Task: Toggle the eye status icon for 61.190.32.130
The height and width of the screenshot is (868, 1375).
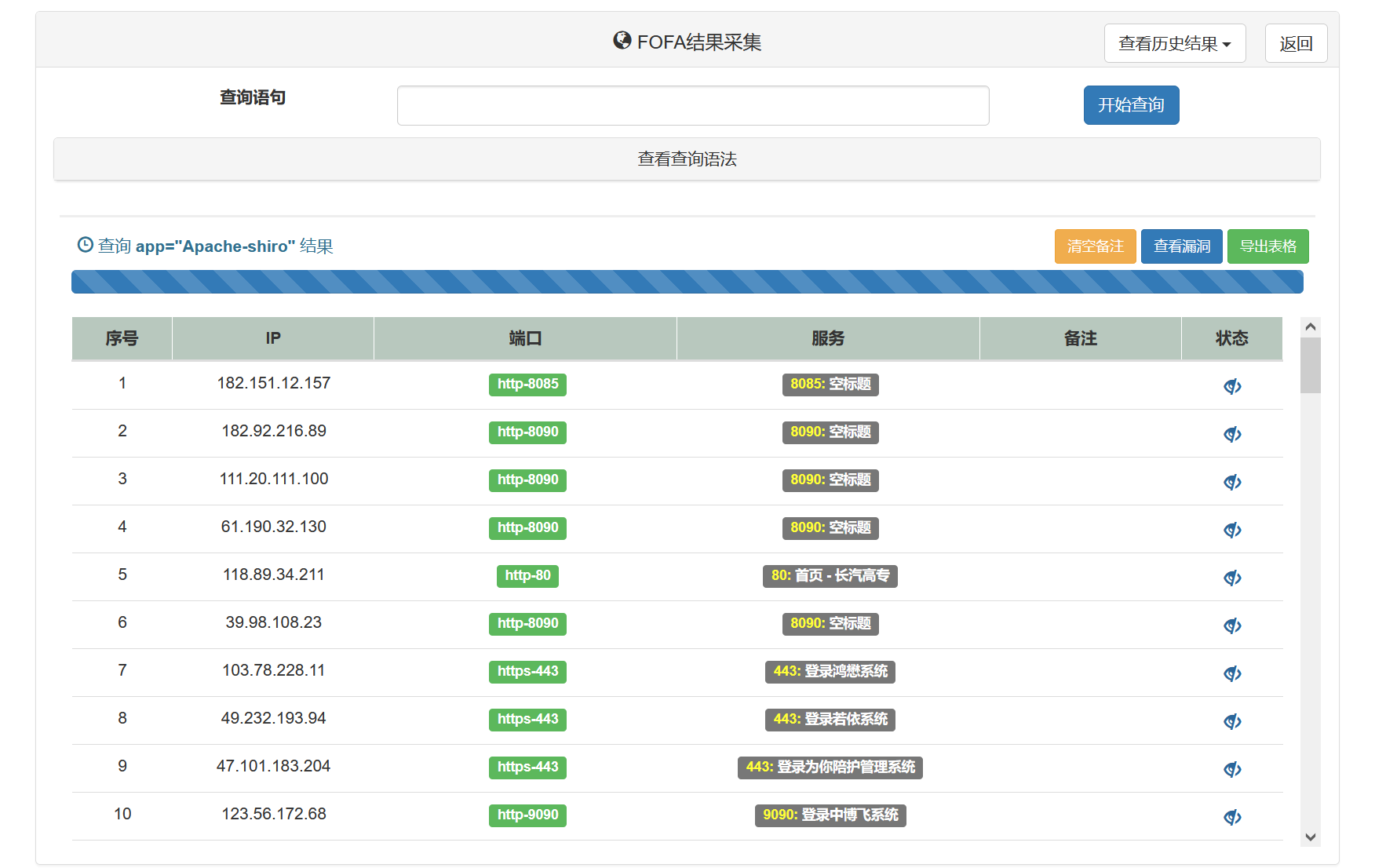Action: 1232,530
